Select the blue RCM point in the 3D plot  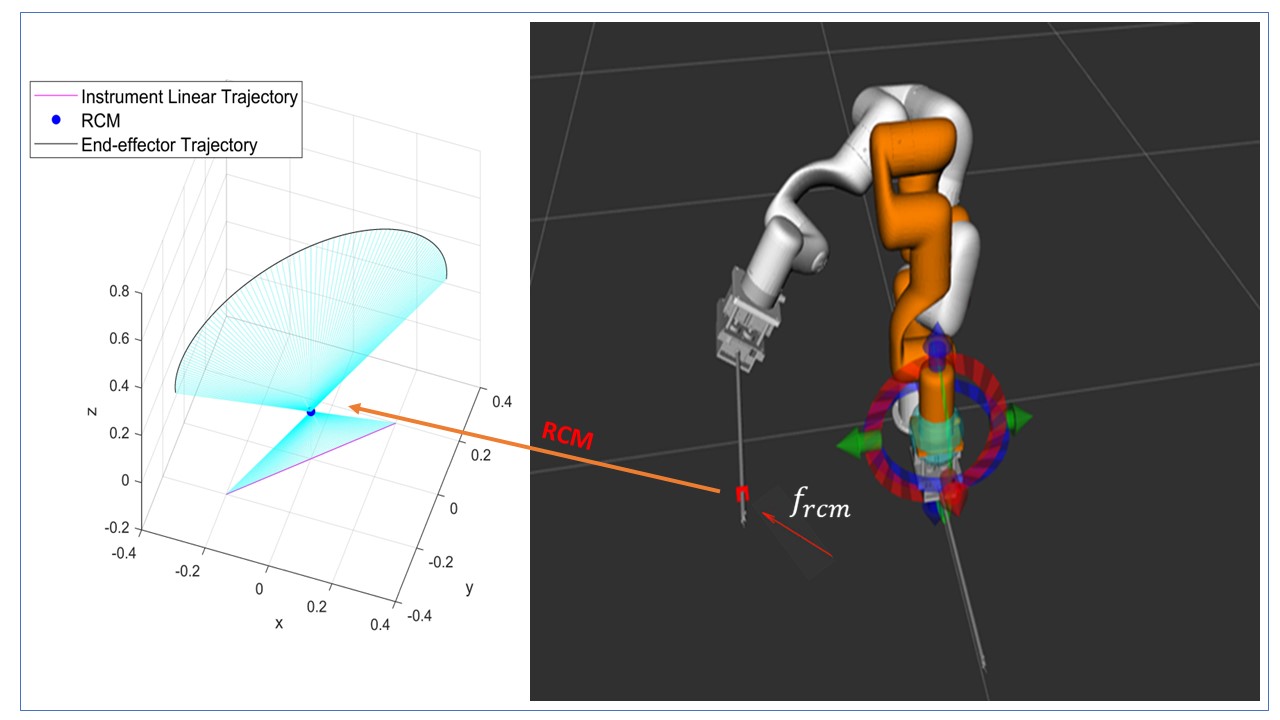pos(310,412)
